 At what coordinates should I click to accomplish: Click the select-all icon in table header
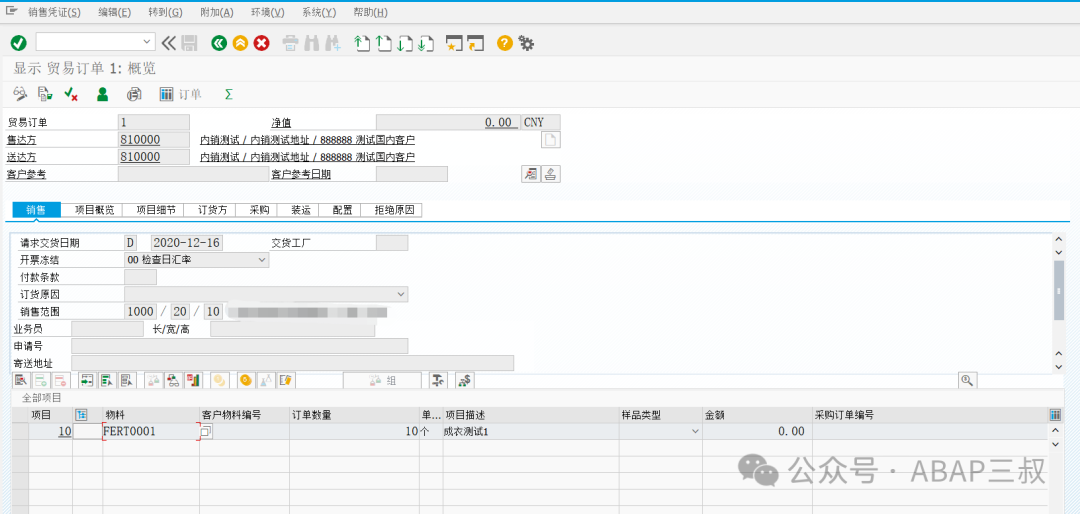[82, 415]
